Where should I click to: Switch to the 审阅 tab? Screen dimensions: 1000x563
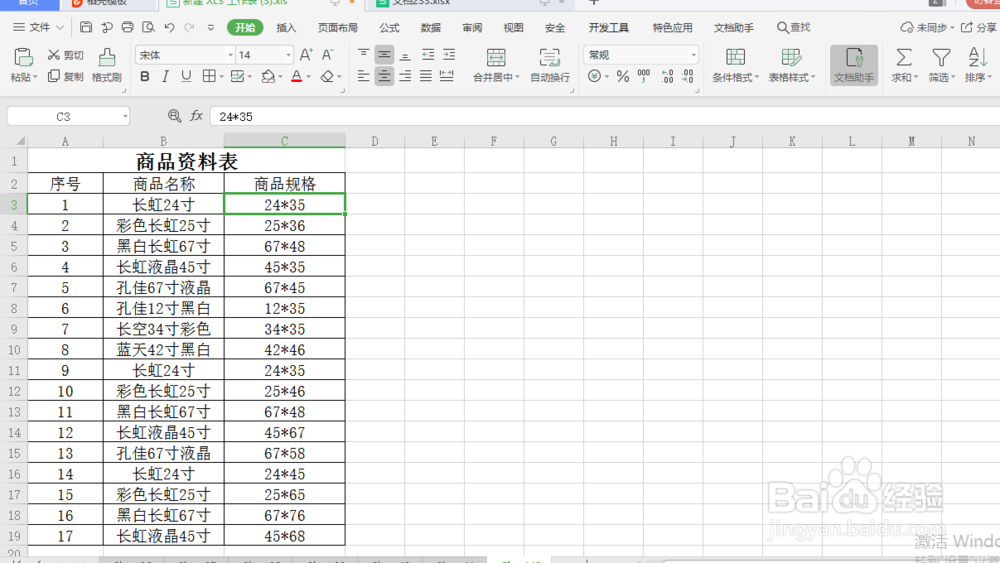[472, 27]
